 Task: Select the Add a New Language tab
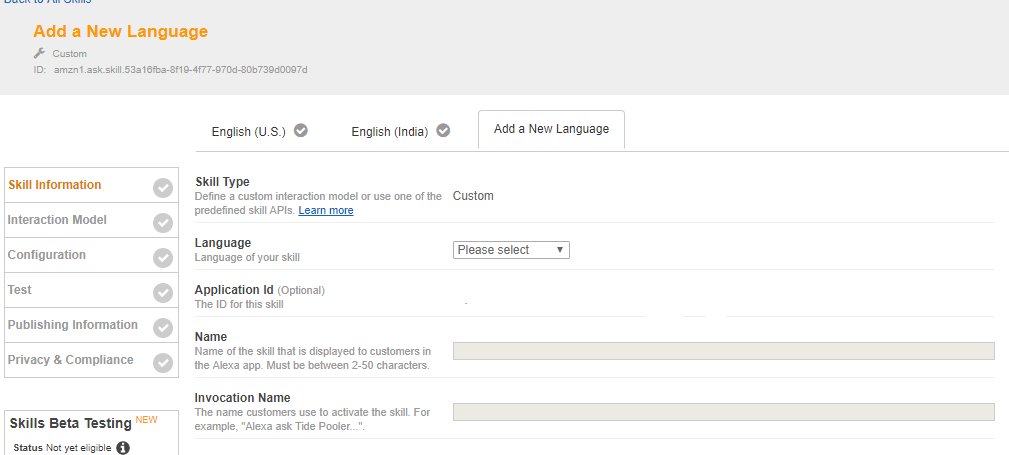pyautogui.click(x=551, y=129)
